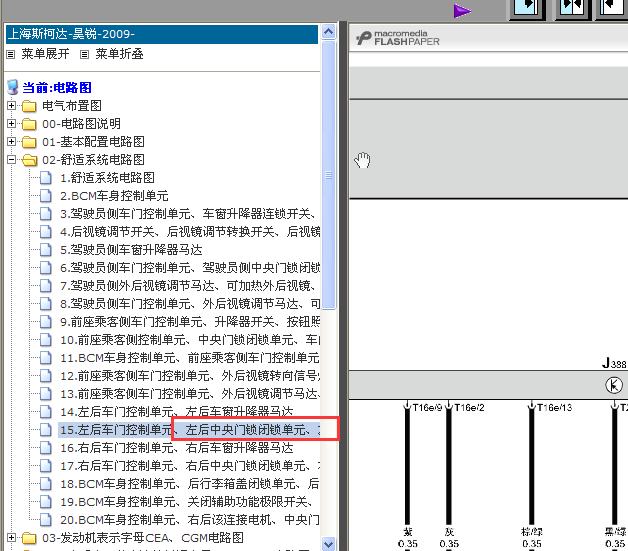Click the folder icon of 01-基本配置电路图
The image size is (628, 551).
(29, 142)
